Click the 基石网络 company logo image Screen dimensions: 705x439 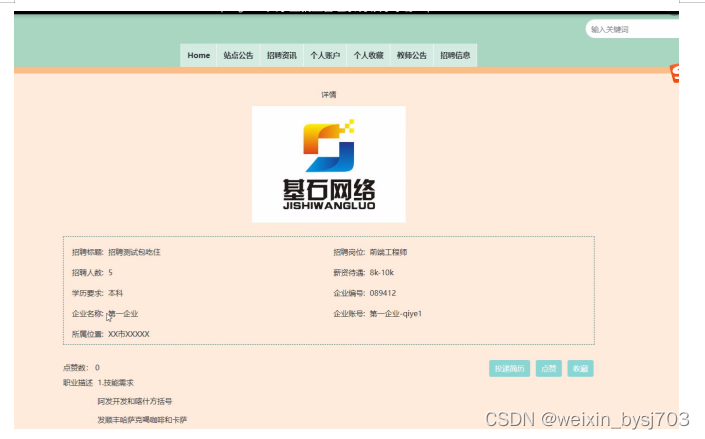pyautogui.click(x=329, y=164)
